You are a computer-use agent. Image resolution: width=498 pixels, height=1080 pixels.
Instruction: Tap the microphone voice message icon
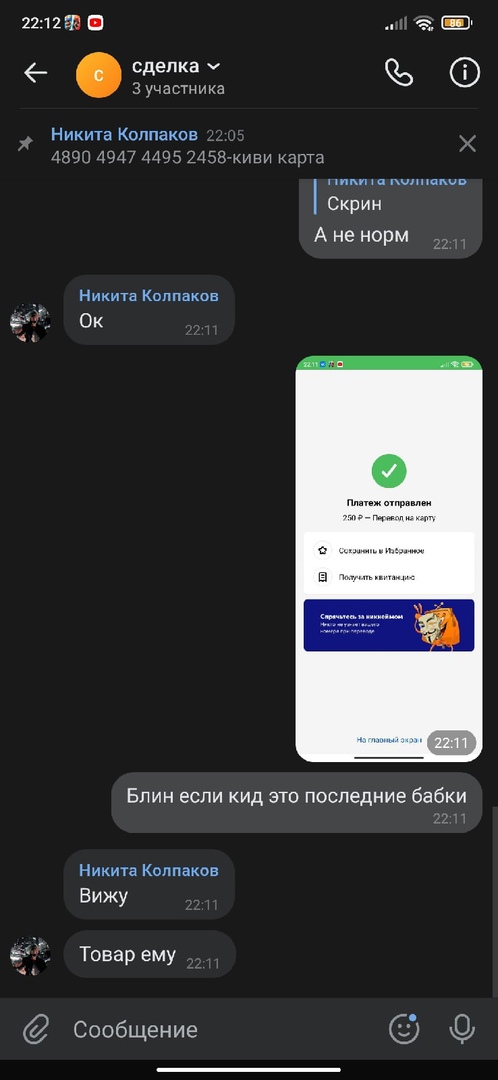point(462,1029)
